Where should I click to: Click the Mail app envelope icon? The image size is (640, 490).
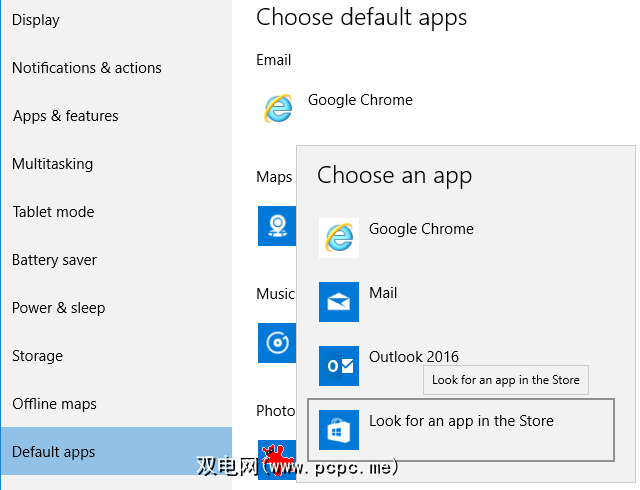click(x=339, y=302)
